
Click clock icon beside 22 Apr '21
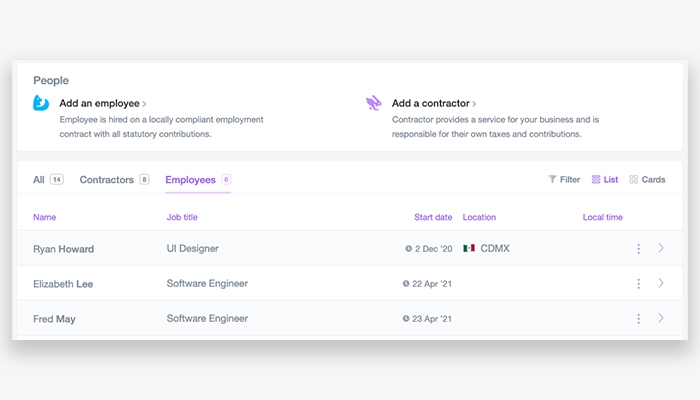[x=406, y=283]
